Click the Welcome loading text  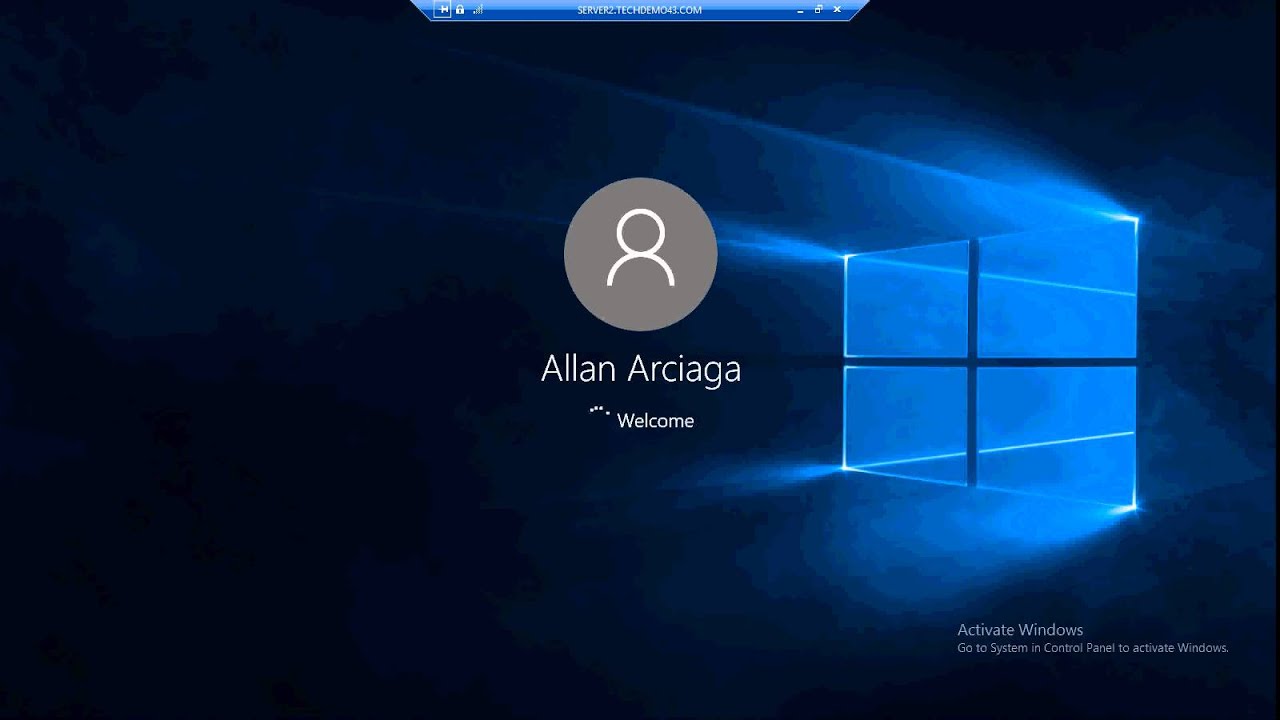click(x=655, y=421)
